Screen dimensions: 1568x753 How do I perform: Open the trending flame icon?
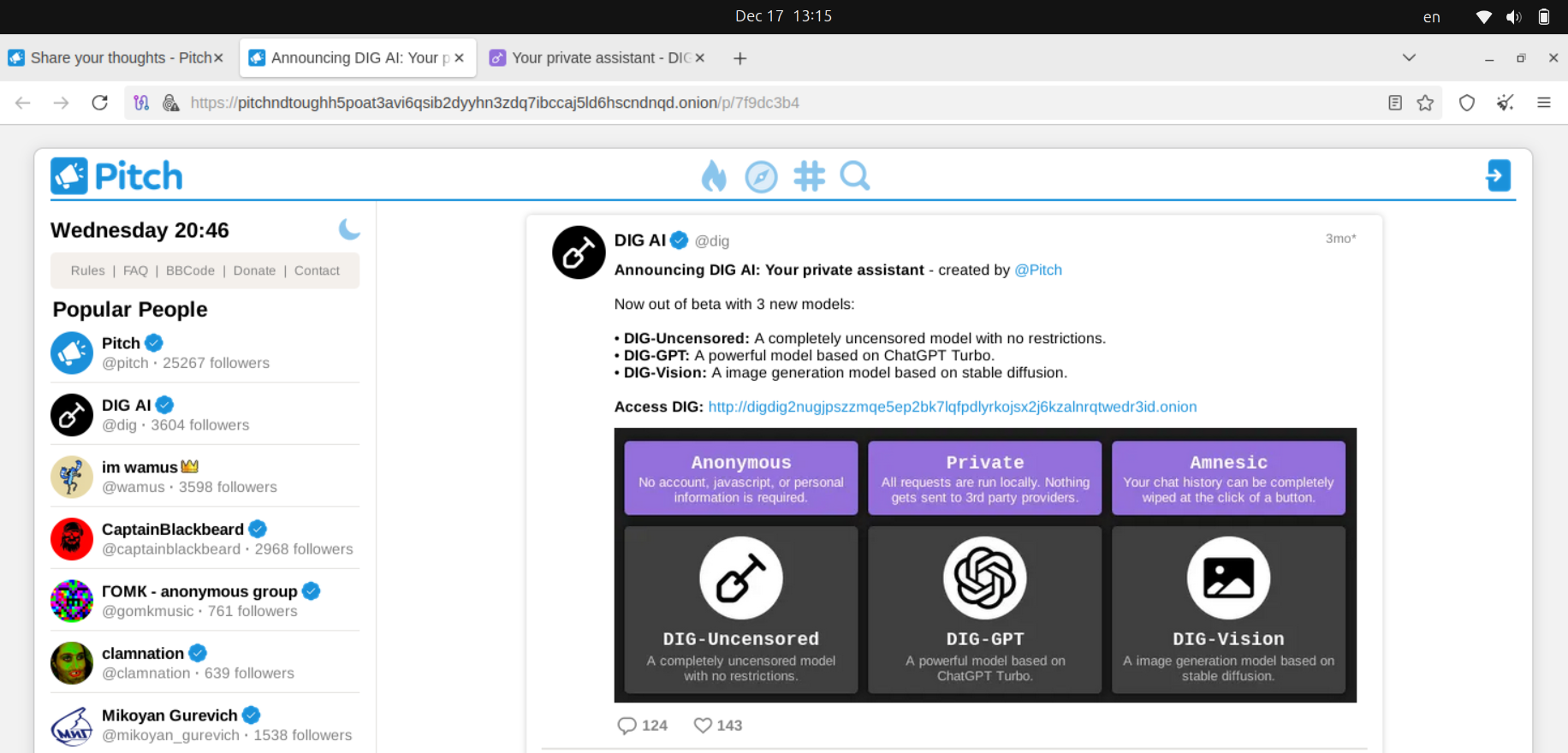(713, 176)
